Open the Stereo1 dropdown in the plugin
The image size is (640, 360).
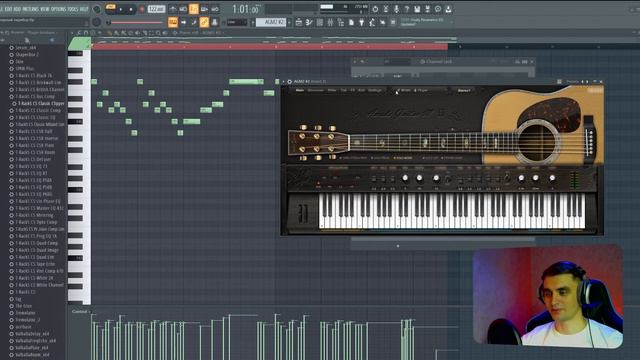click(x=464, y=90)
